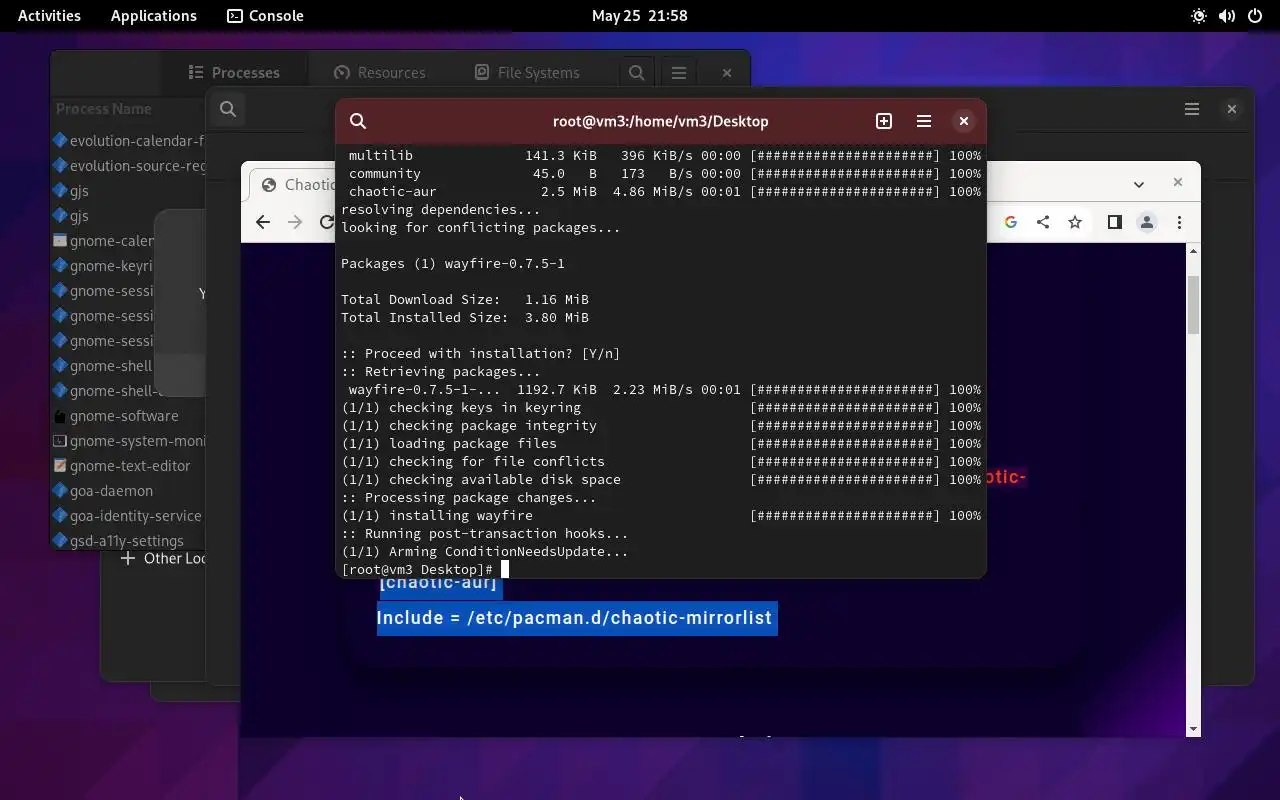
Task: Click the gnome-calen process icon
Action: (60, 241)
